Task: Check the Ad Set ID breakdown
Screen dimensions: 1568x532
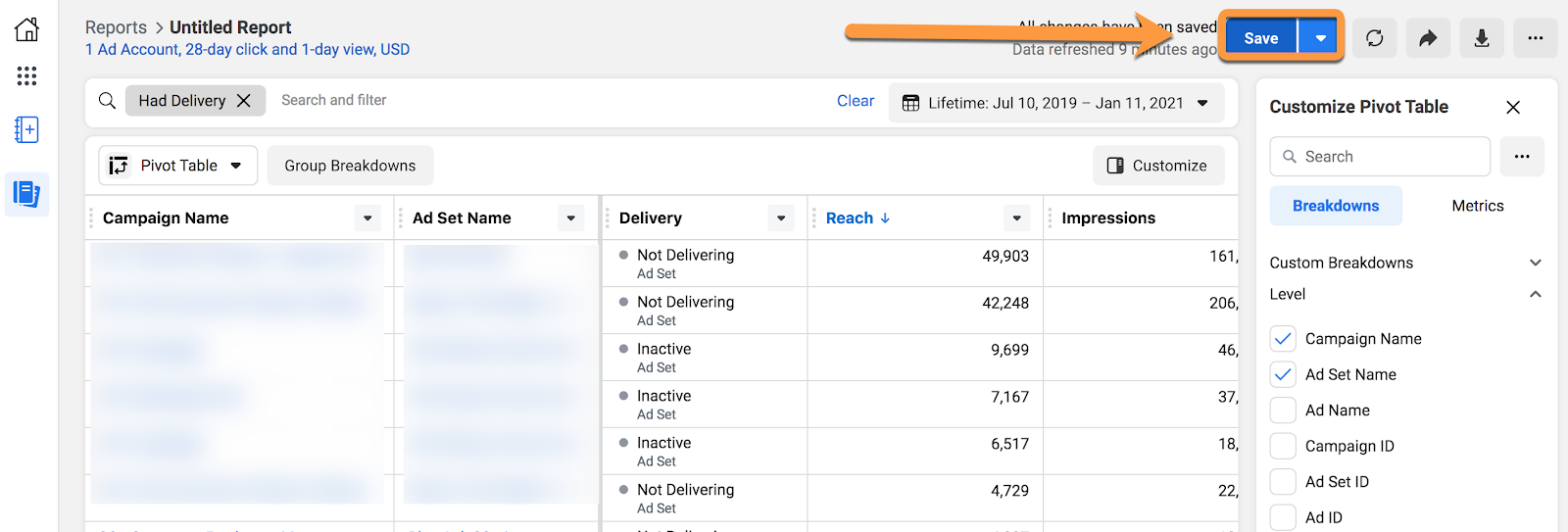Action: click(1283, 482)
